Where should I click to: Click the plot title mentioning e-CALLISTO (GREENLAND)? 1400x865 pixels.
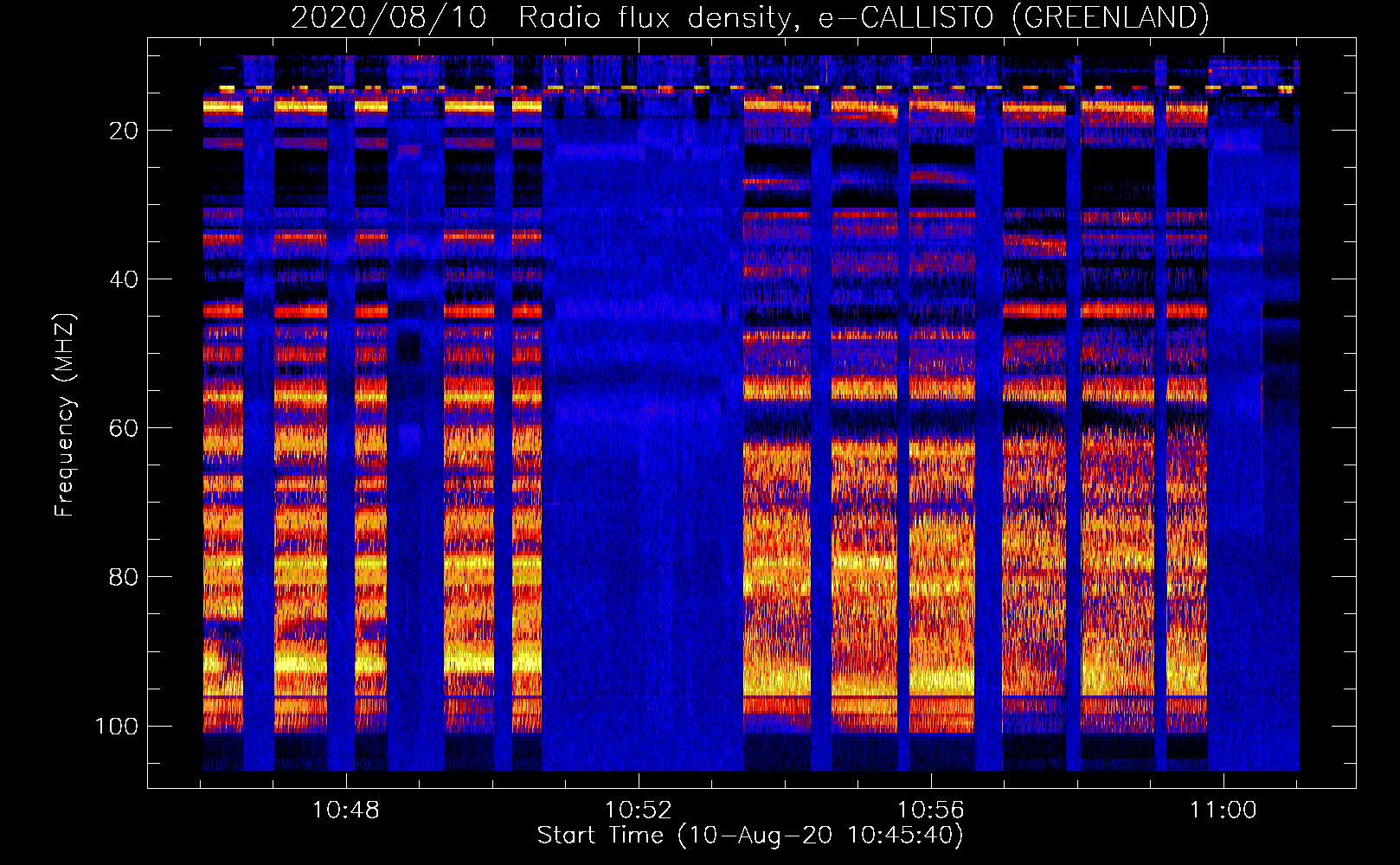pyautogui.click(x=749, y=17)
